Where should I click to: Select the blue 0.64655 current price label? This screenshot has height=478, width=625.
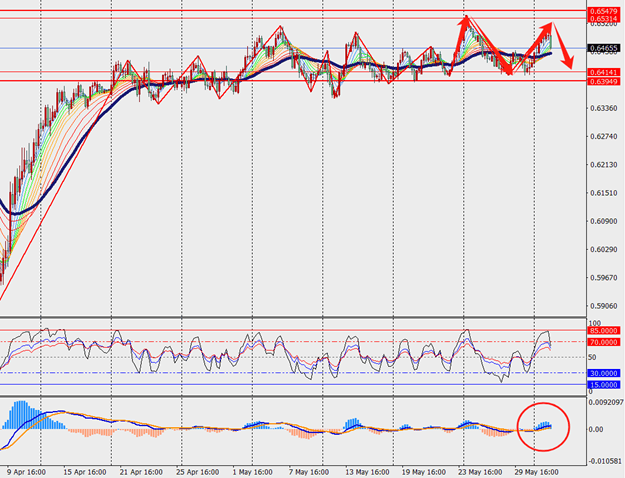tap(602, 48)
